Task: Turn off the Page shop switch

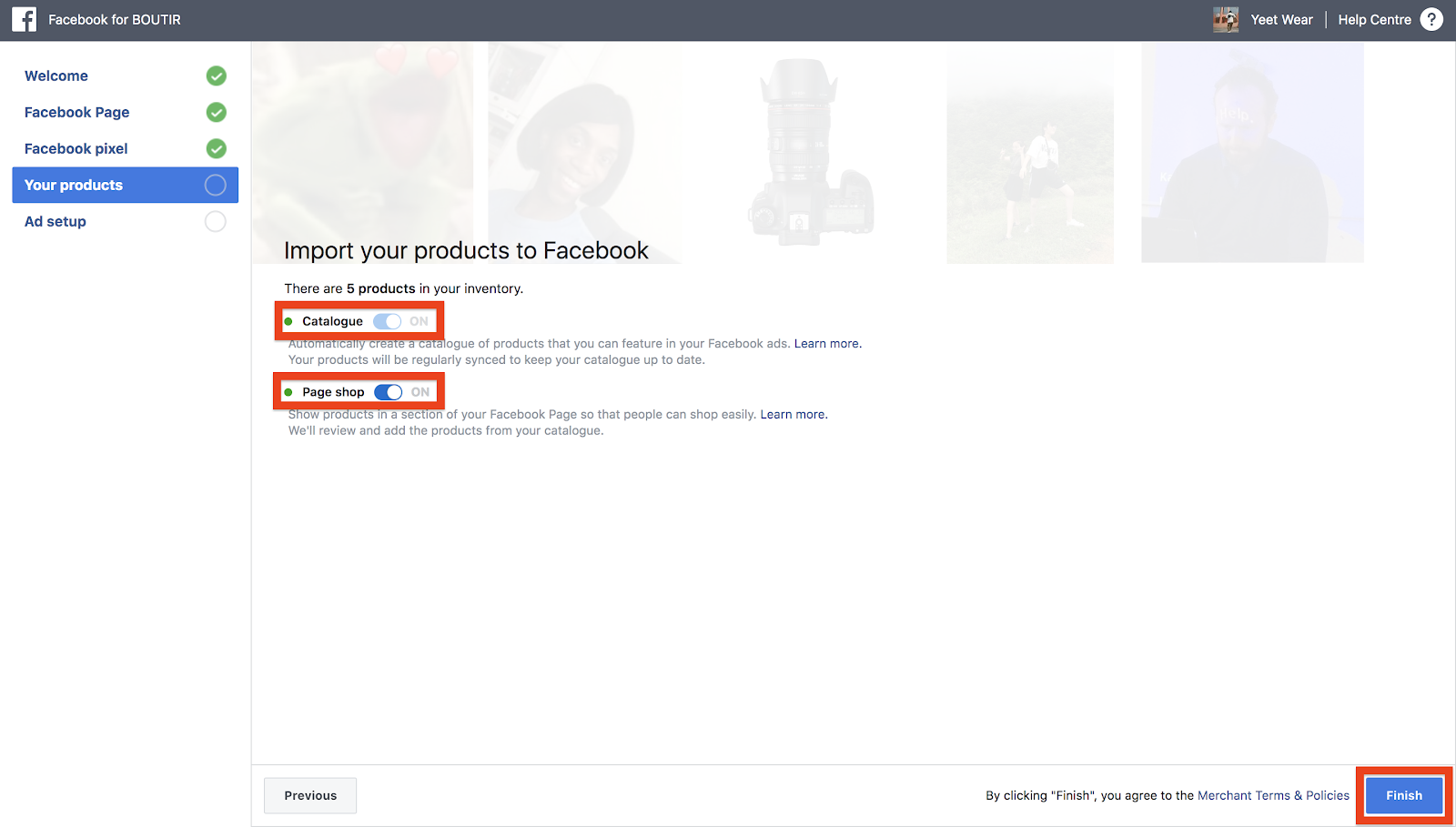Action: click(389, 392)
